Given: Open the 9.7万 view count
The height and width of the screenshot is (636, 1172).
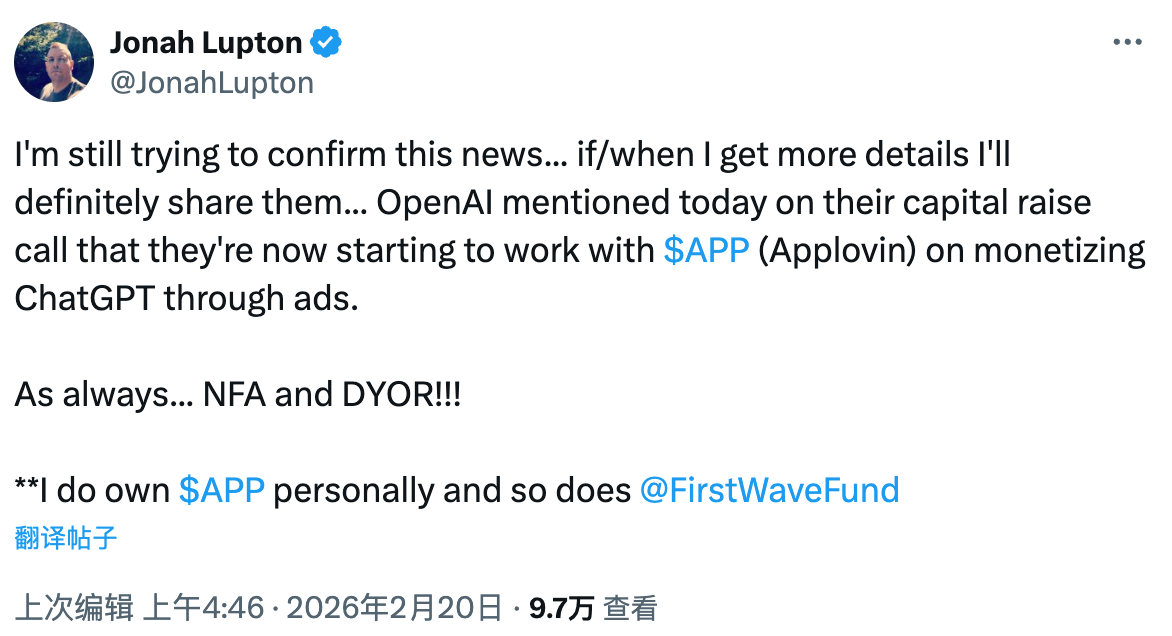Looking at the screenshot, I should coord(562,607).
